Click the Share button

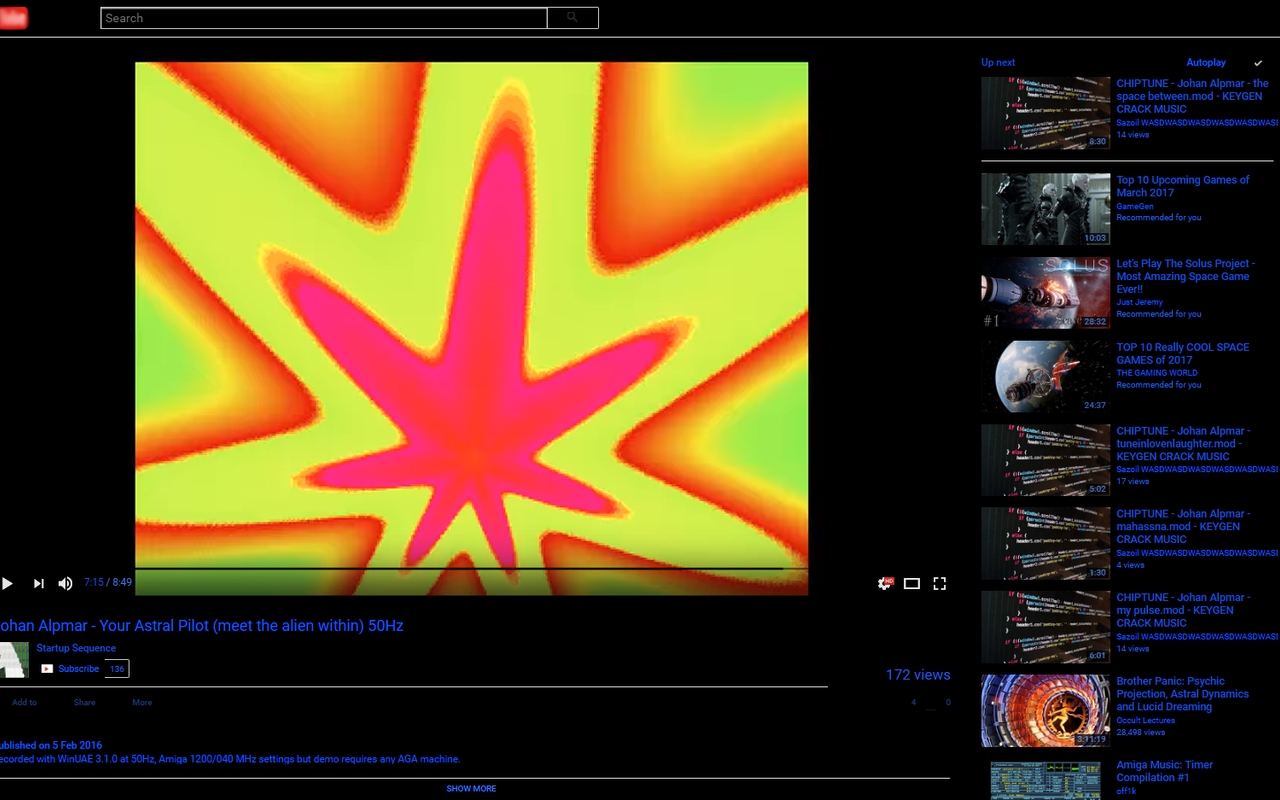[x=85, y=703]
